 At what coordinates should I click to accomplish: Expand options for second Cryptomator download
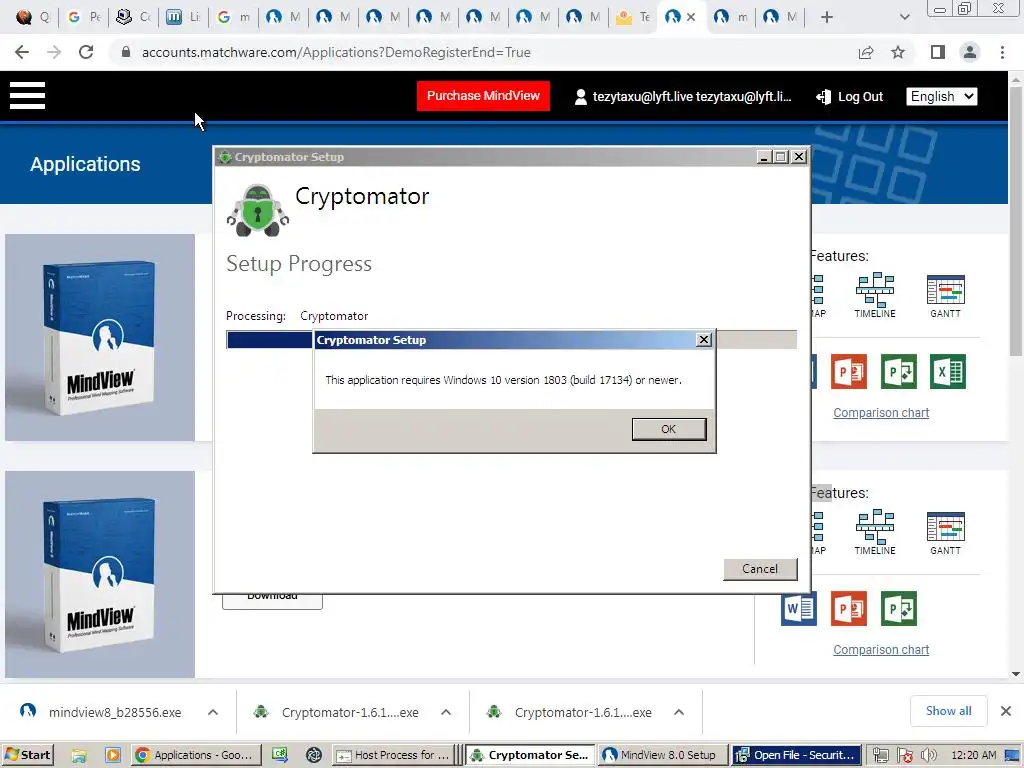(x=679, y=712)
